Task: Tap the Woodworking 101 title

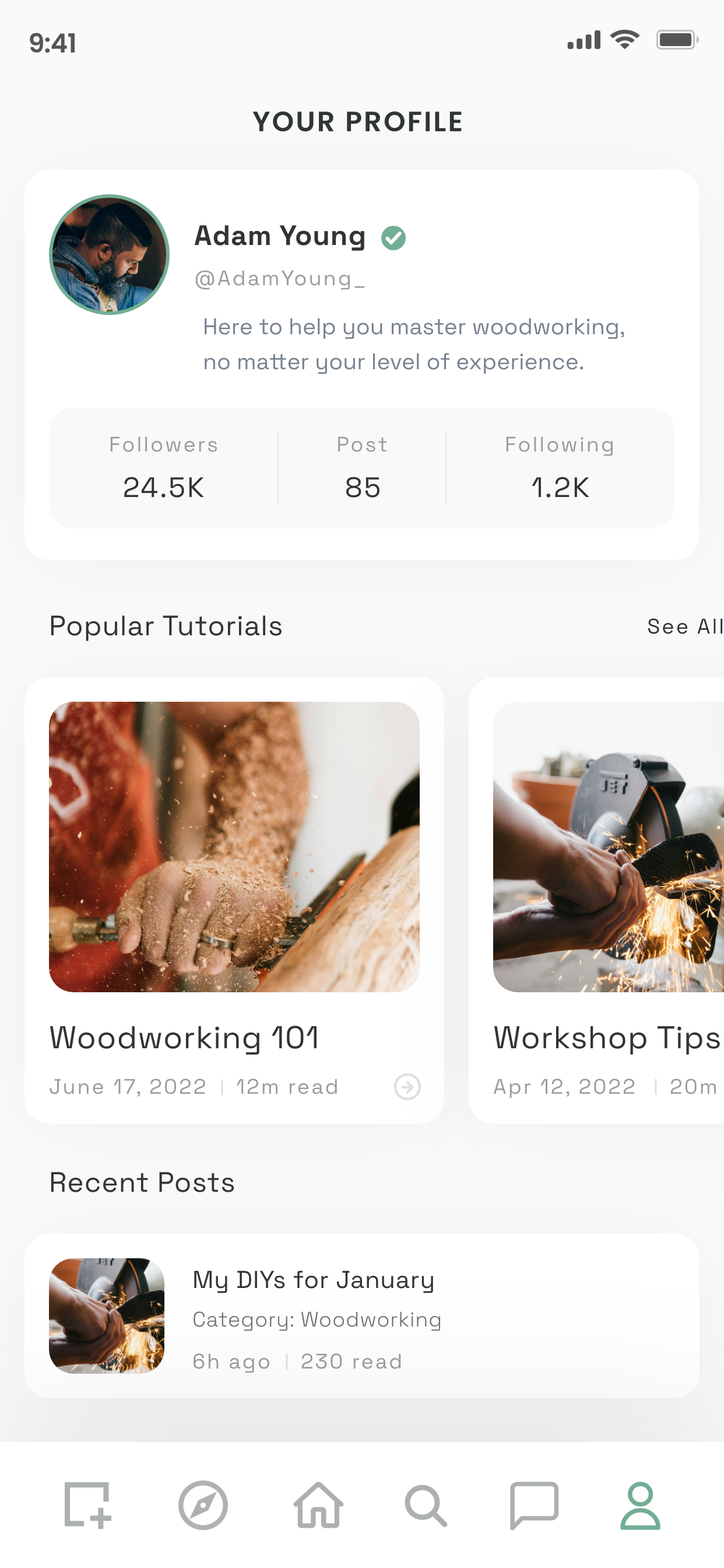Action: click(184, 1038)
